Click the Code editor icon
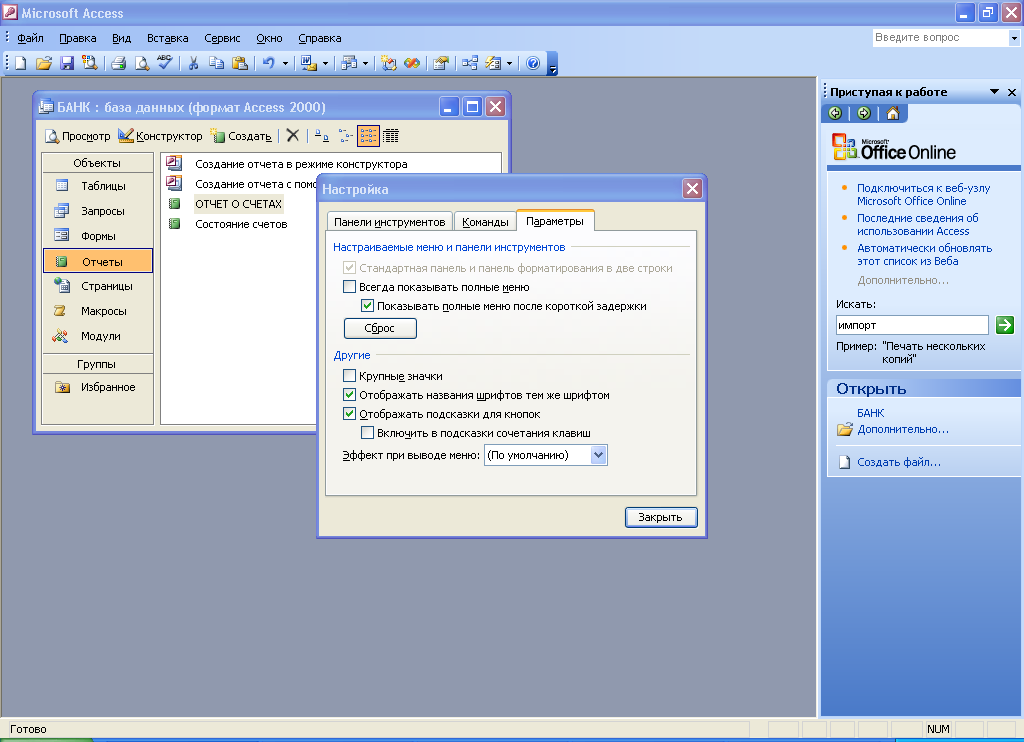 [389, 63]
